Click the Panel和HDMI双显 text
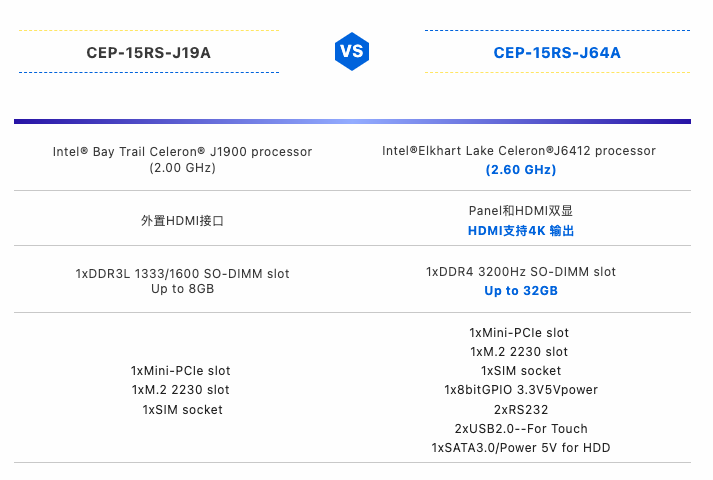This screenshot has width=713, height=480. point(521,210)
